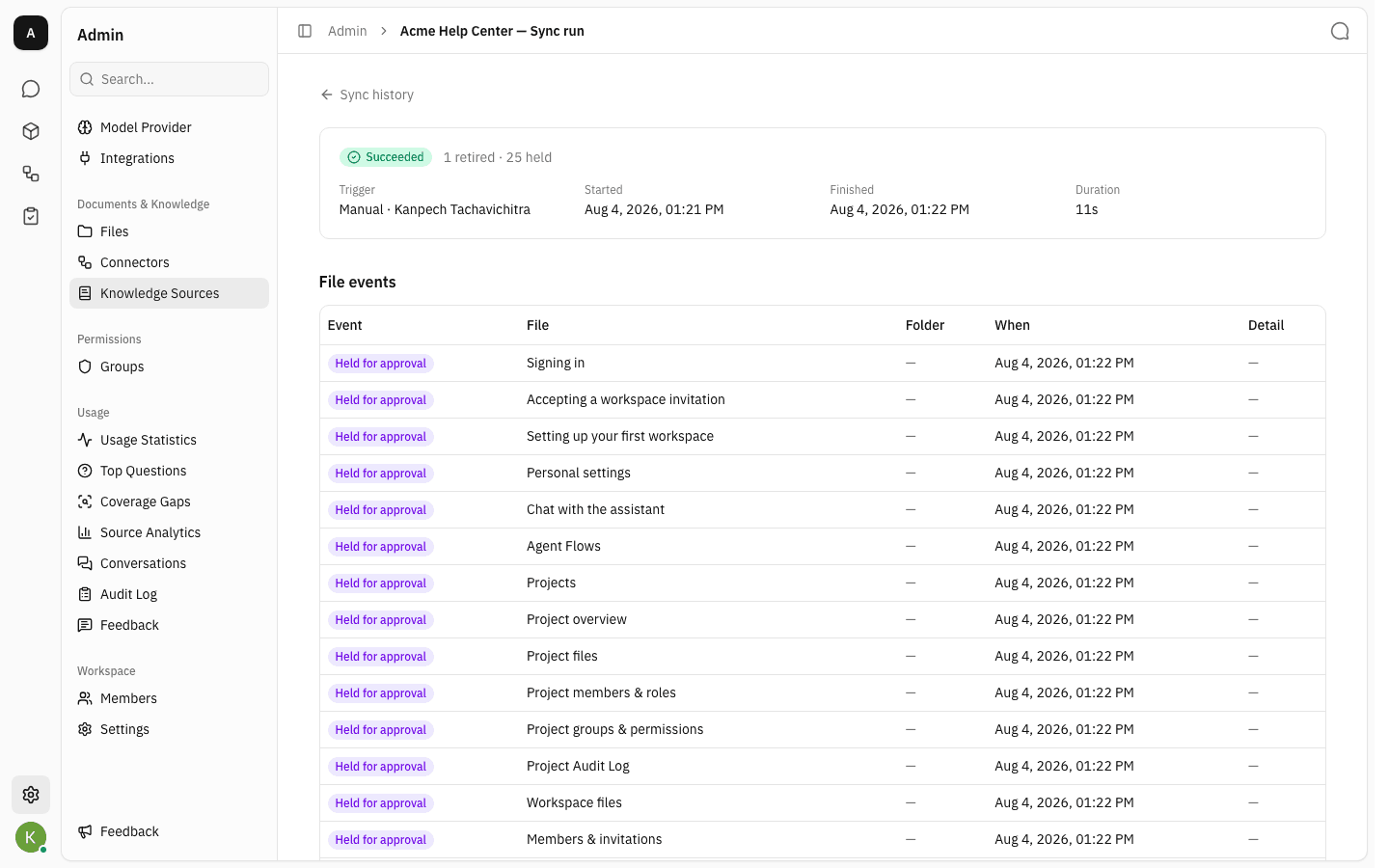
Task: Click the 1 retired · 25 held summary
Action: tap(498, 157)
